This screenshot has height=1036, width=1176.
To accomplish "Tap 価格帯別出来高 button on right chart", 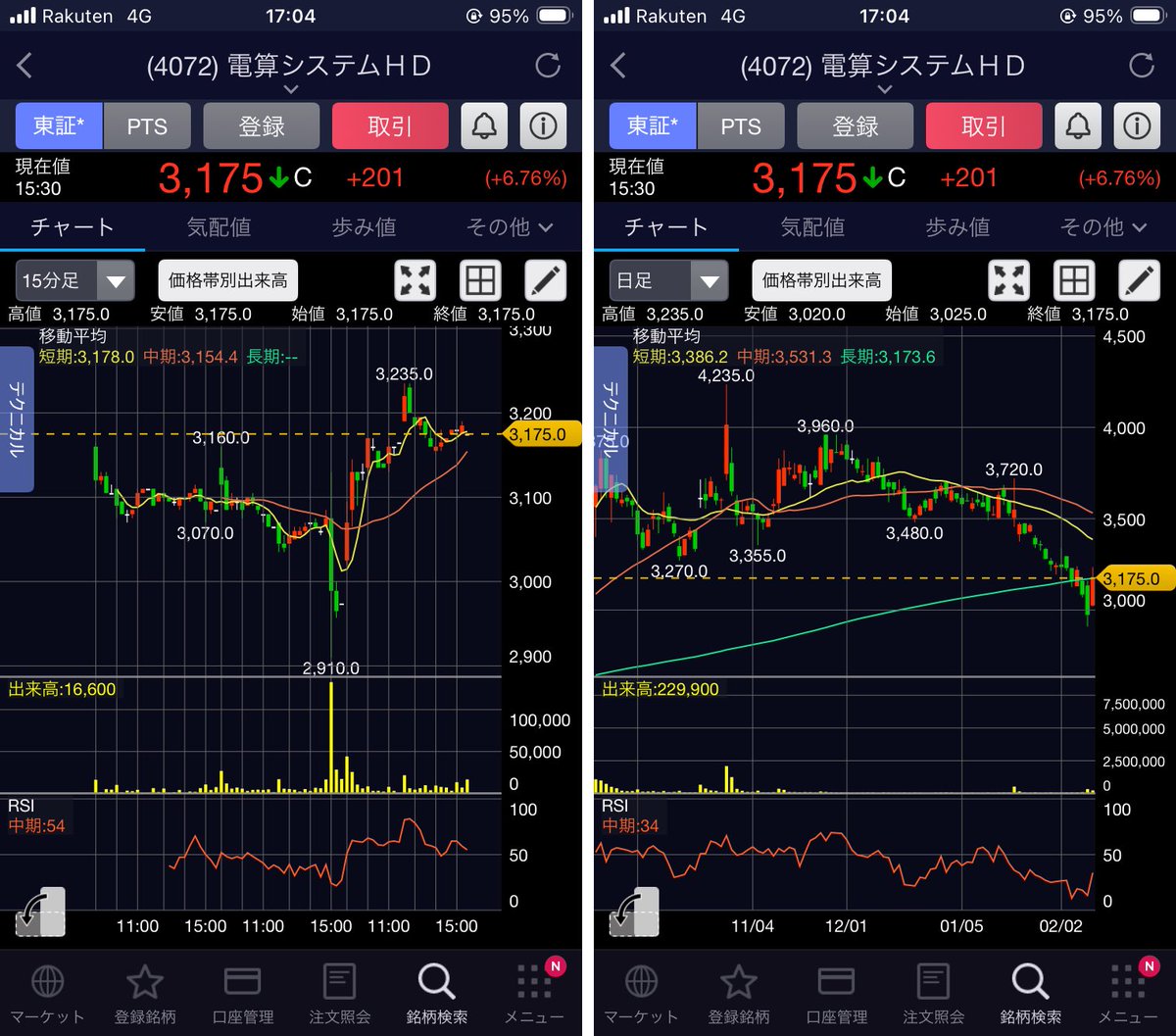I will click(x=822, y=280).
